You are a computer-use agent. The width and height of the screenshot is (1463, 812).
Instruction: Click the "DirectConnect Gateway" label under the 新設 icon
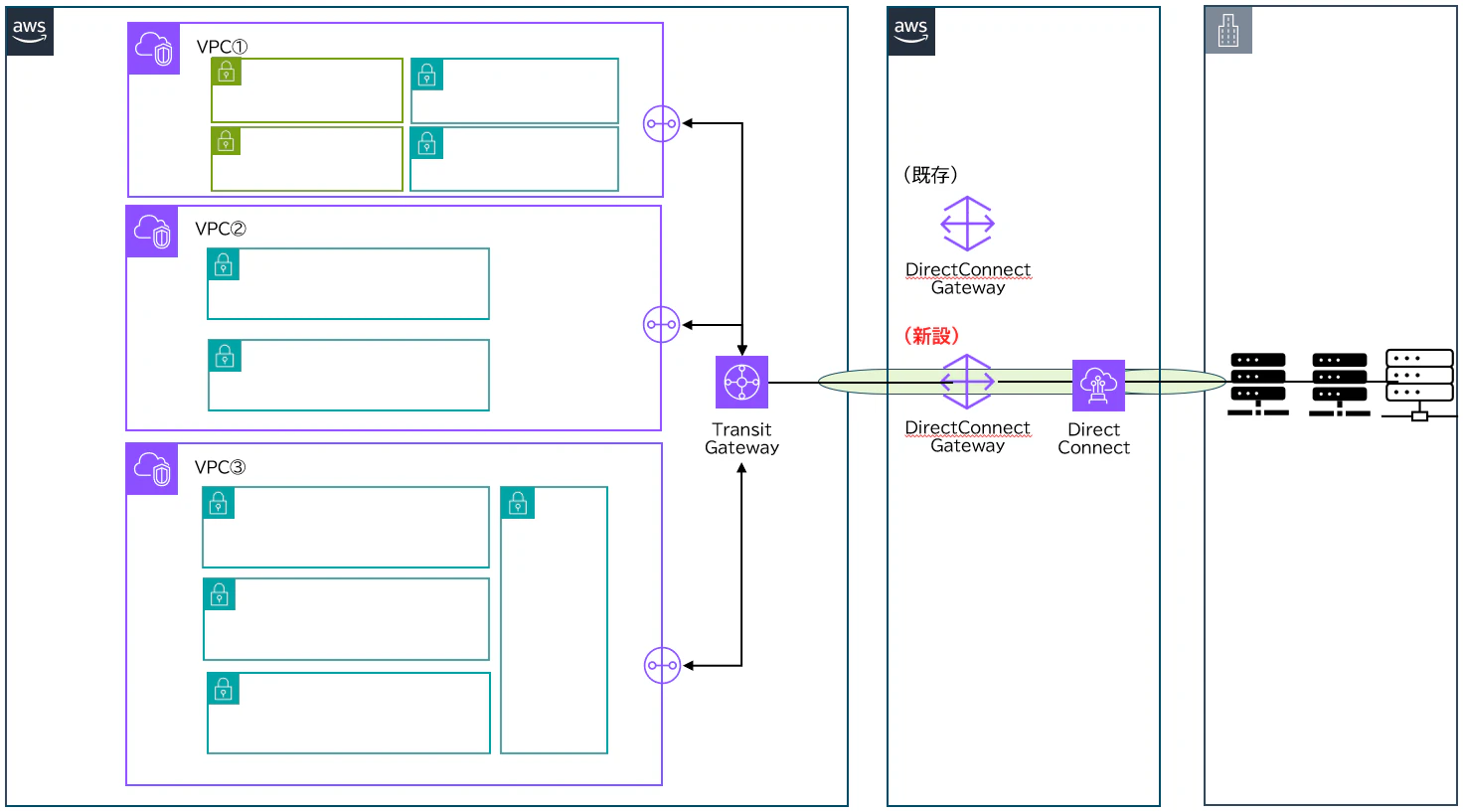pyautogui.click(x=968, y=436)
